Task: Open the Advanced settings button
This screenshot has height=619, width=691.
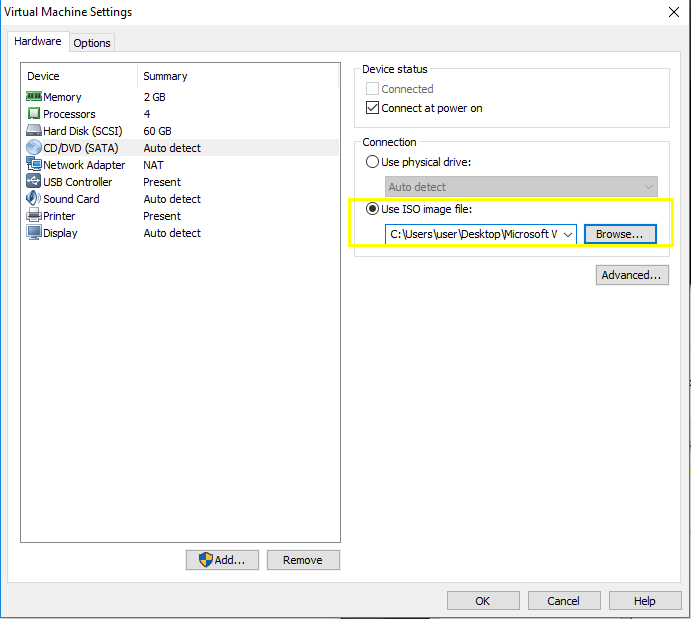Action: coord(632,275)
